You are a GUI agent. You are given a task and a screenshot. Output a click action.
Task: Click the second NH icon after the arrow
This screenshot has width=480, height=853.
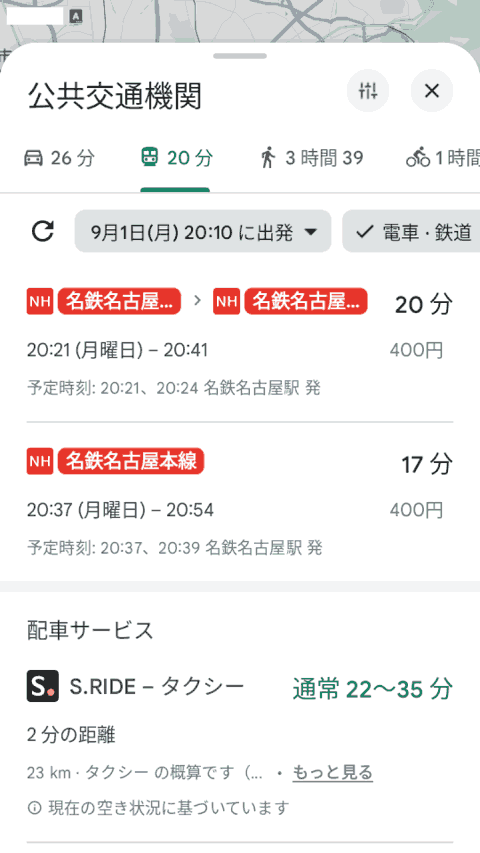click(226, 301)
